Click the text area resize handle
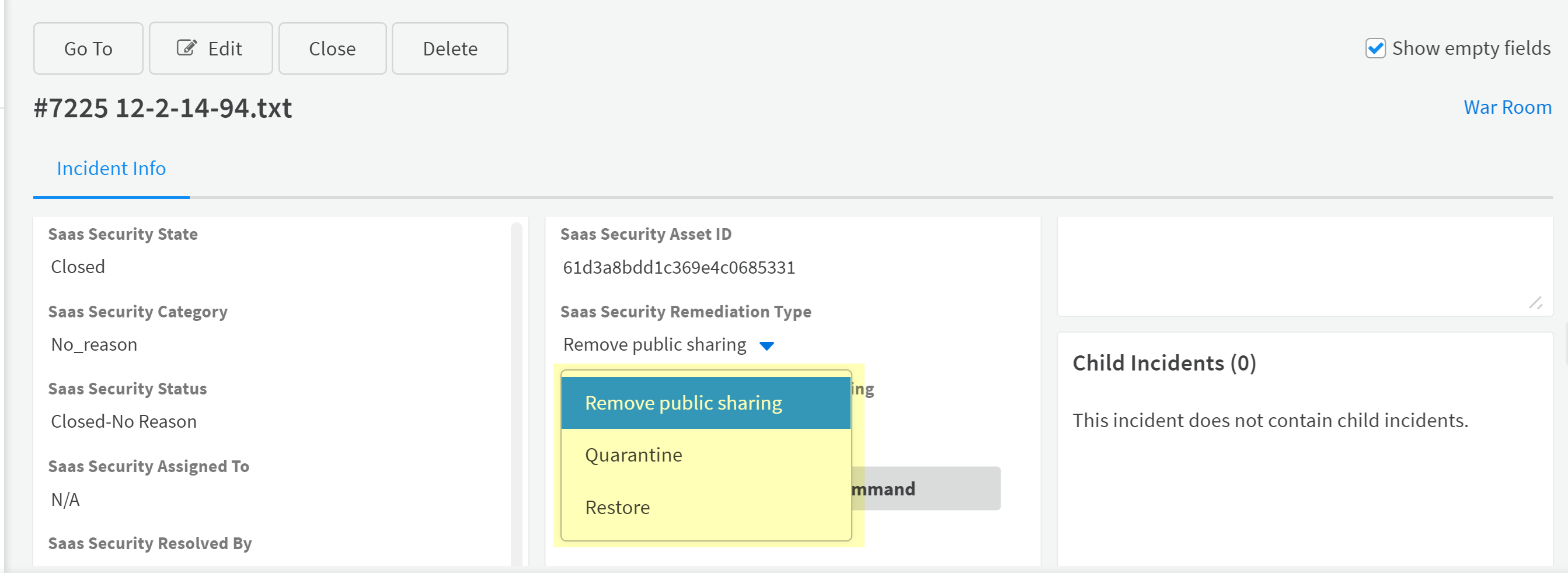This screenshot has height=573, width=1568. (1535, 303)
